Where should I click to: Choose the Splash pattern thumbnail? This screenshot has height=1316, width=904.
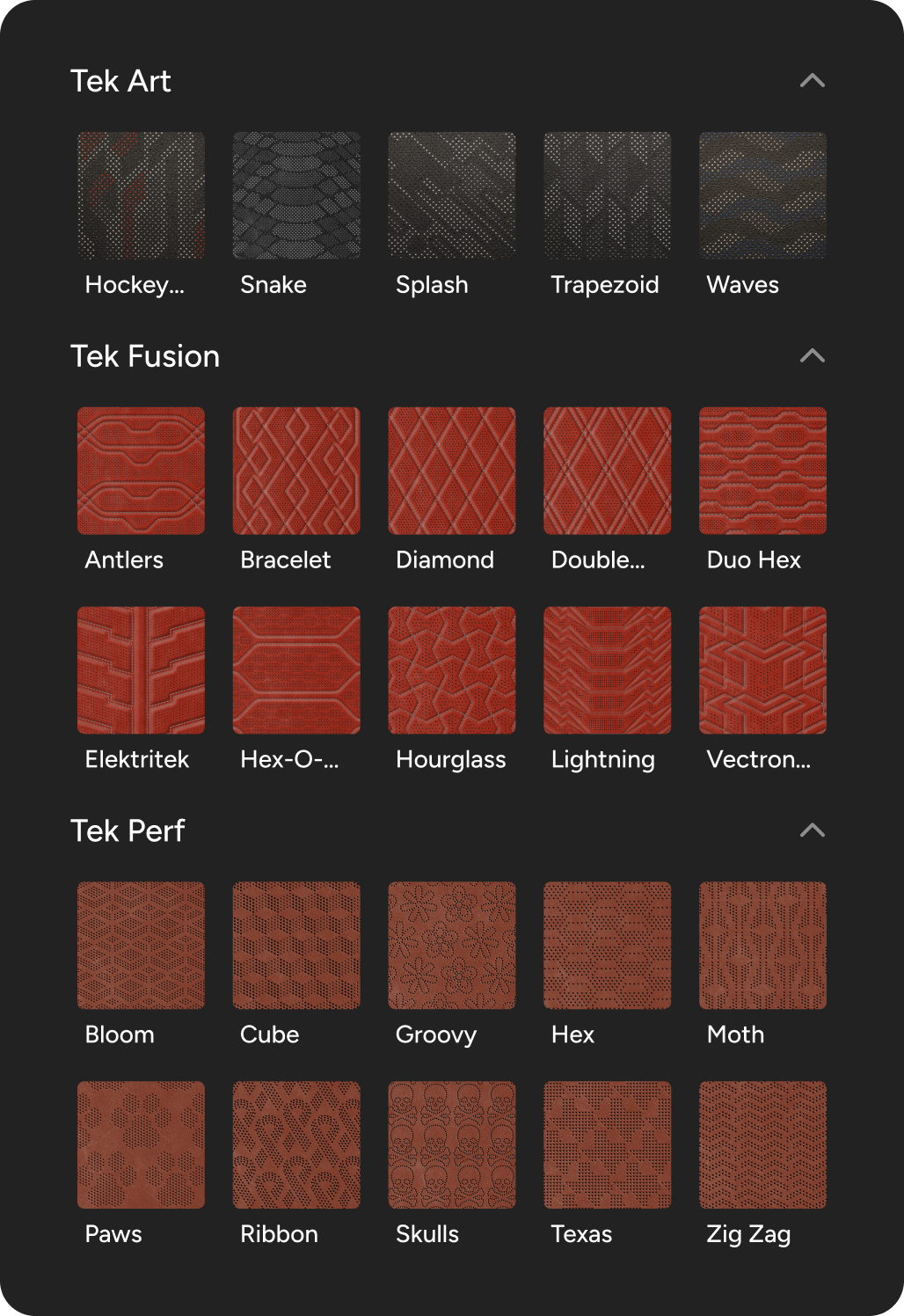[452, 195]
